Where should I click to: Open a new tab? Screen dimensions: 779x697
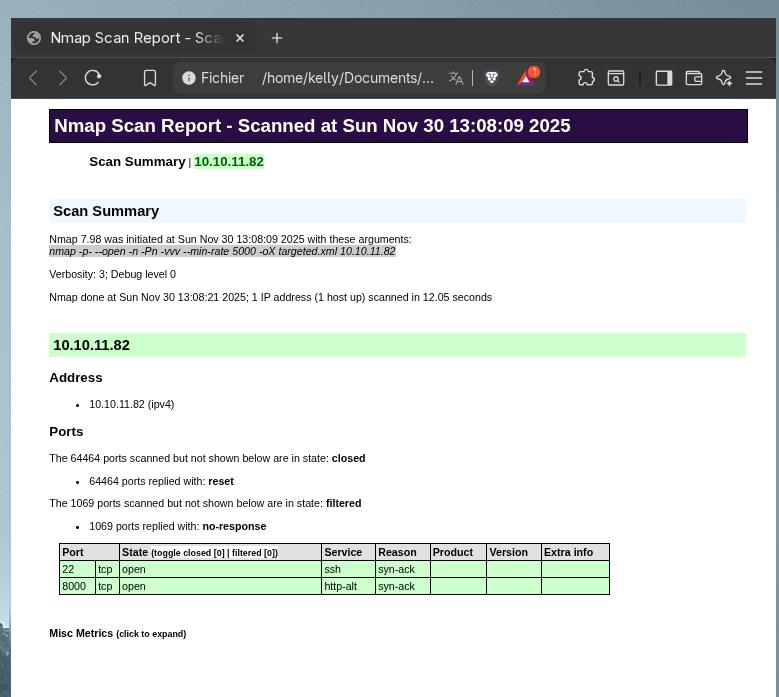click(x=277, y=38)
